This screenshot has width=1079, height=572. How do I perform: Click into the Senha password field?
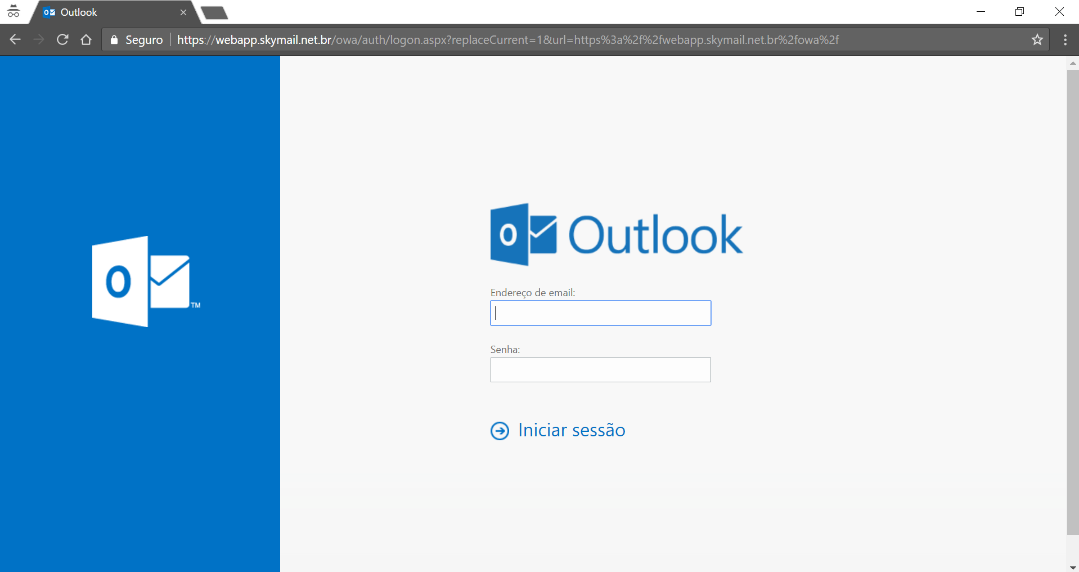pos(600,370)
